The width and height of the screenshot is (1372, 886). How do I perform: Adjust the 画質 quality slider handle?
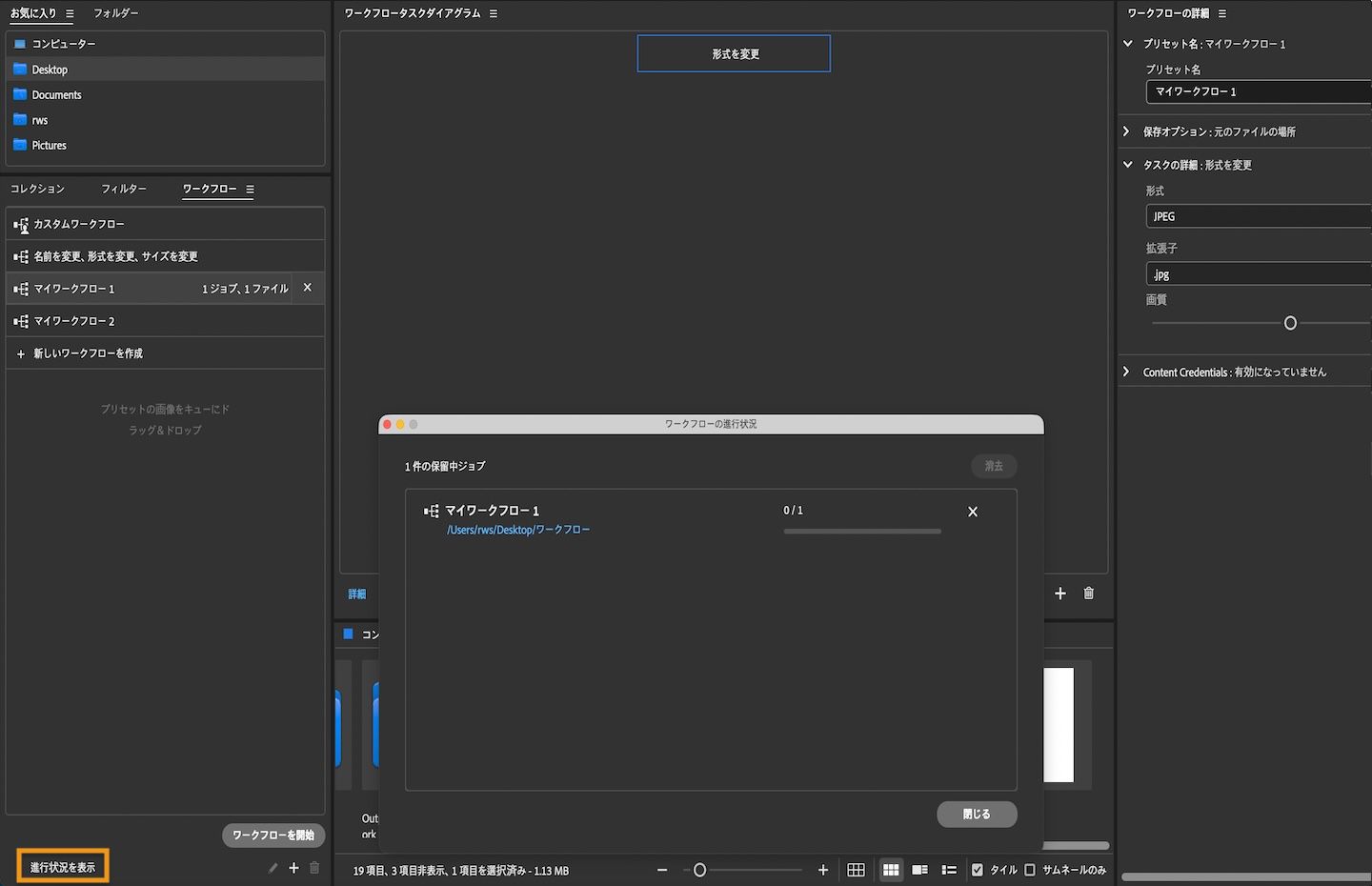(1290, 323)
